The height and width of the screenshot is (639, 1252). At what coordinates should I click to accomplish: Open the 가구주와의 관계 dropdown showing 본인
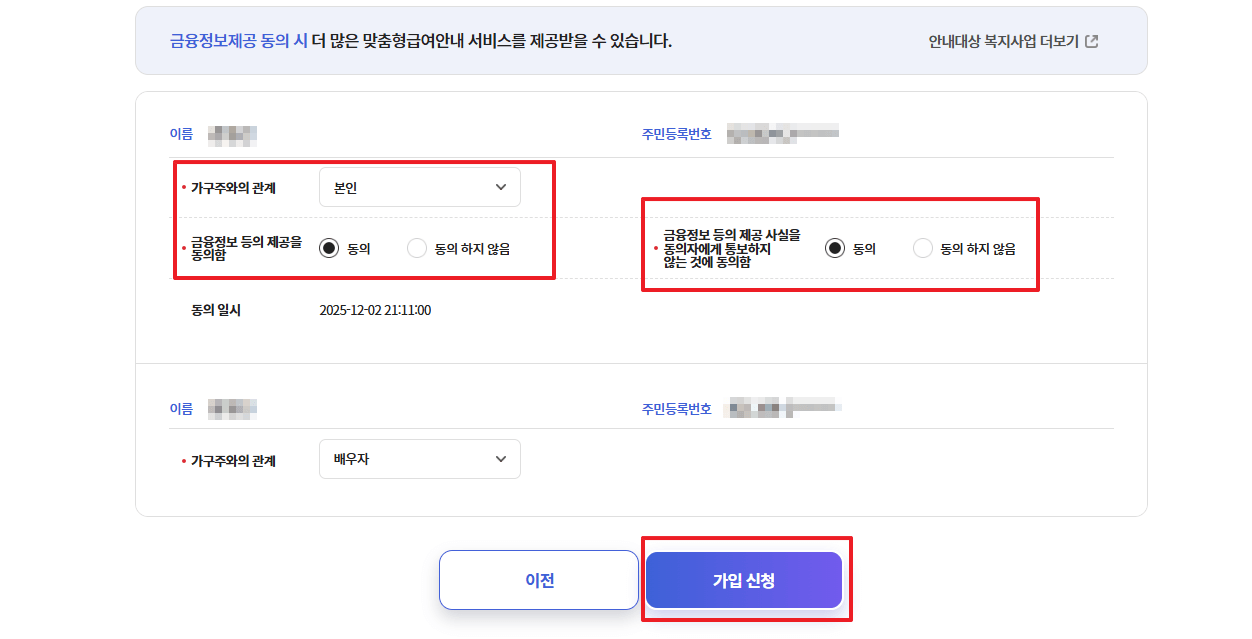(419, 187)
